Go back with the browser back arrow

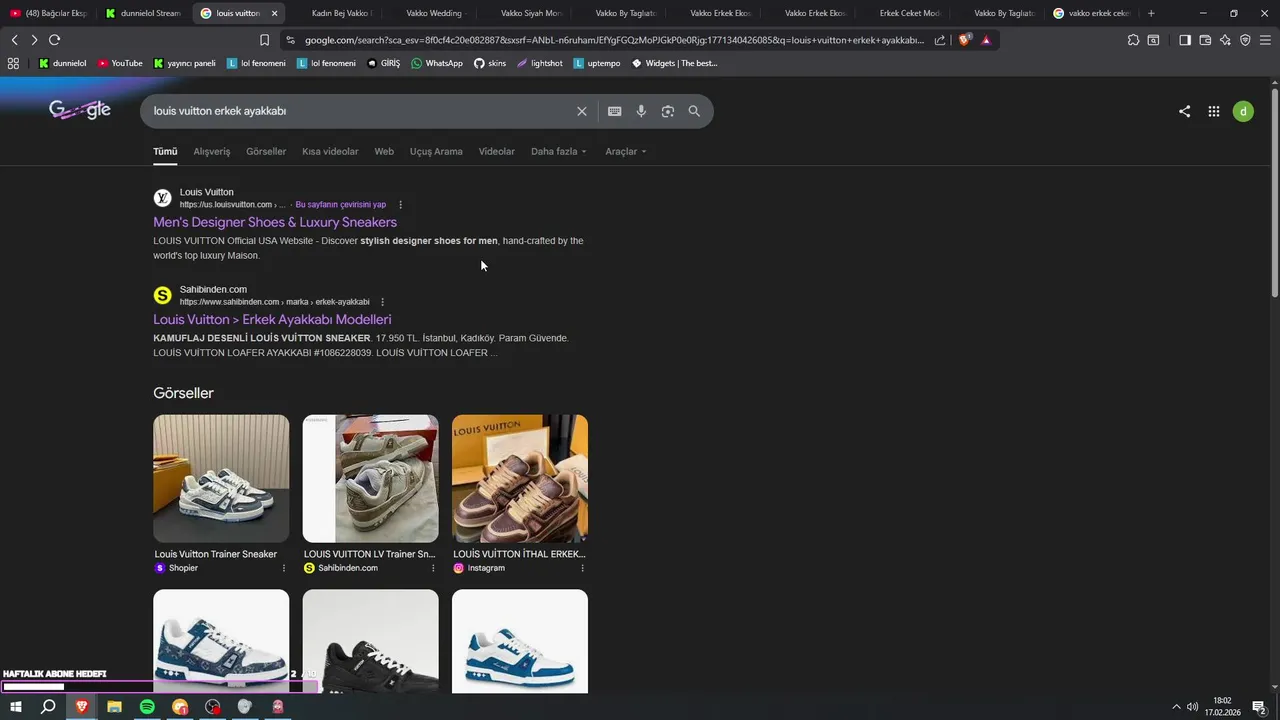(14, 40)
